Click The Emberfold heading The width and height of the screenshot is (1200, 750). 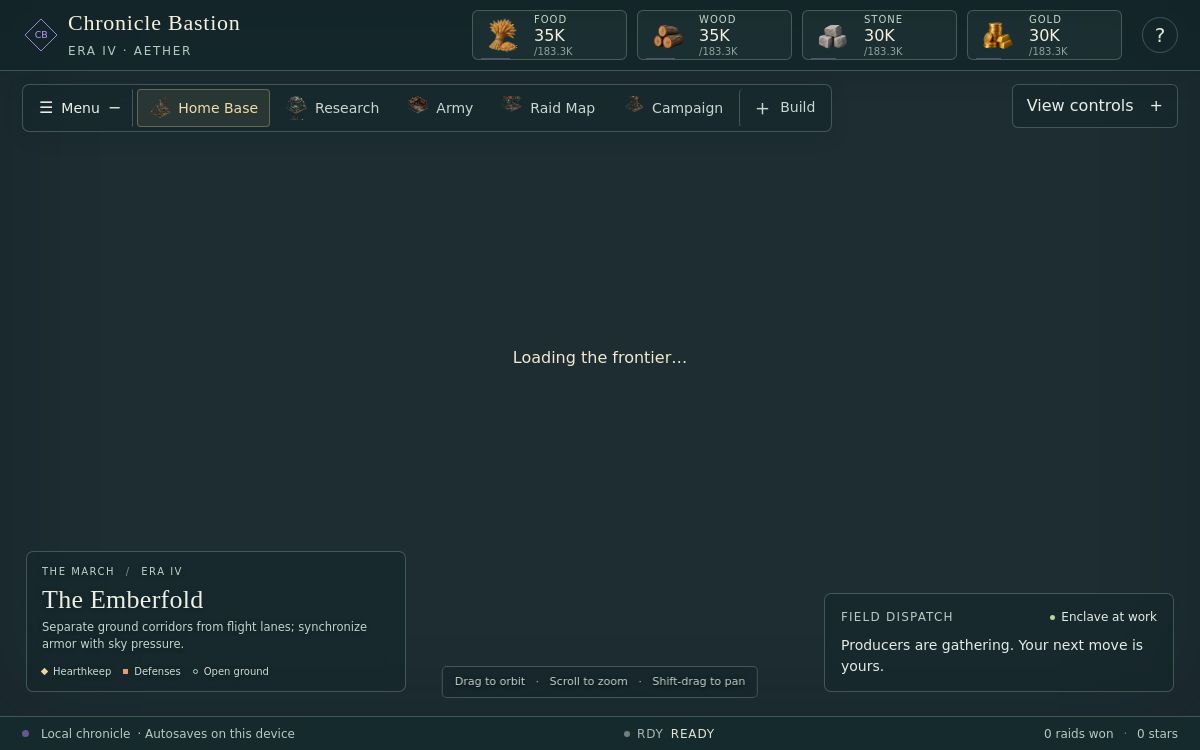(122, 599)
